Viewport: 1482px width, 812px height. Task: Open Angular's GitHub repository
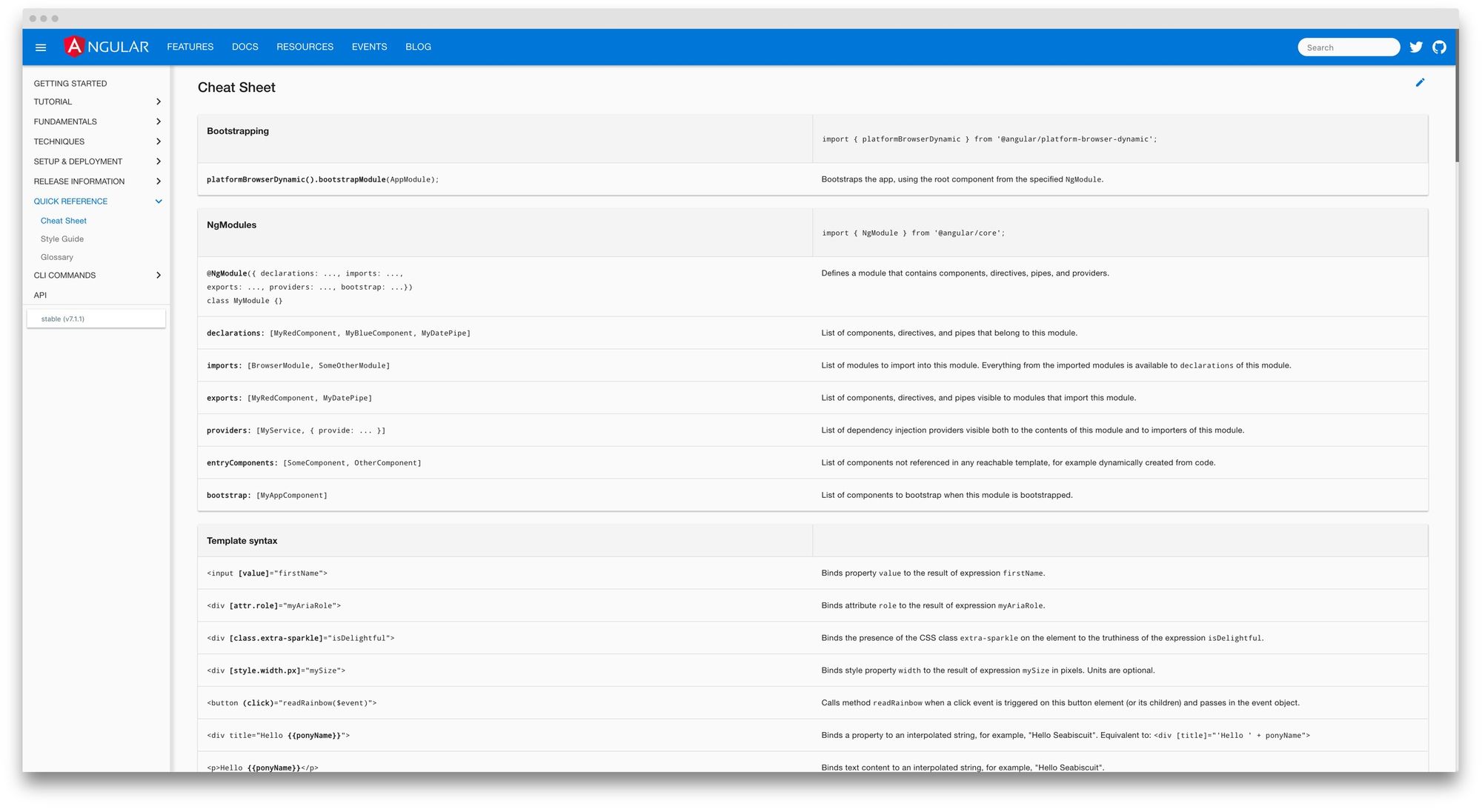point(1440,47)
